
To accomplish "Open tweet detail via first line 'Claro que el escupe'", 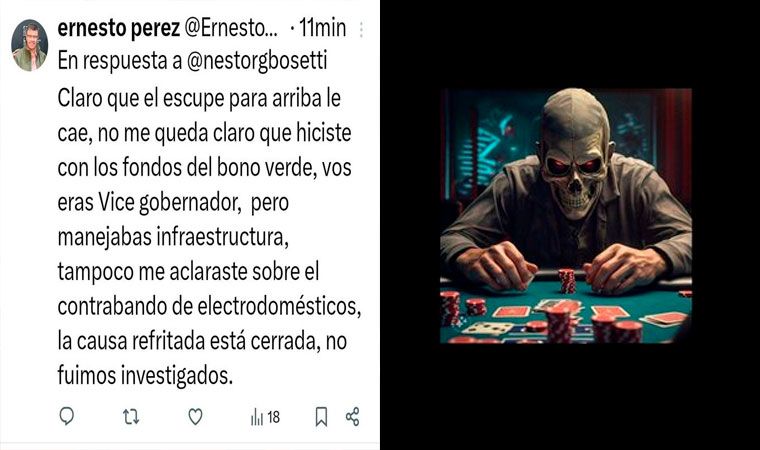I will (x=199, y=98).
